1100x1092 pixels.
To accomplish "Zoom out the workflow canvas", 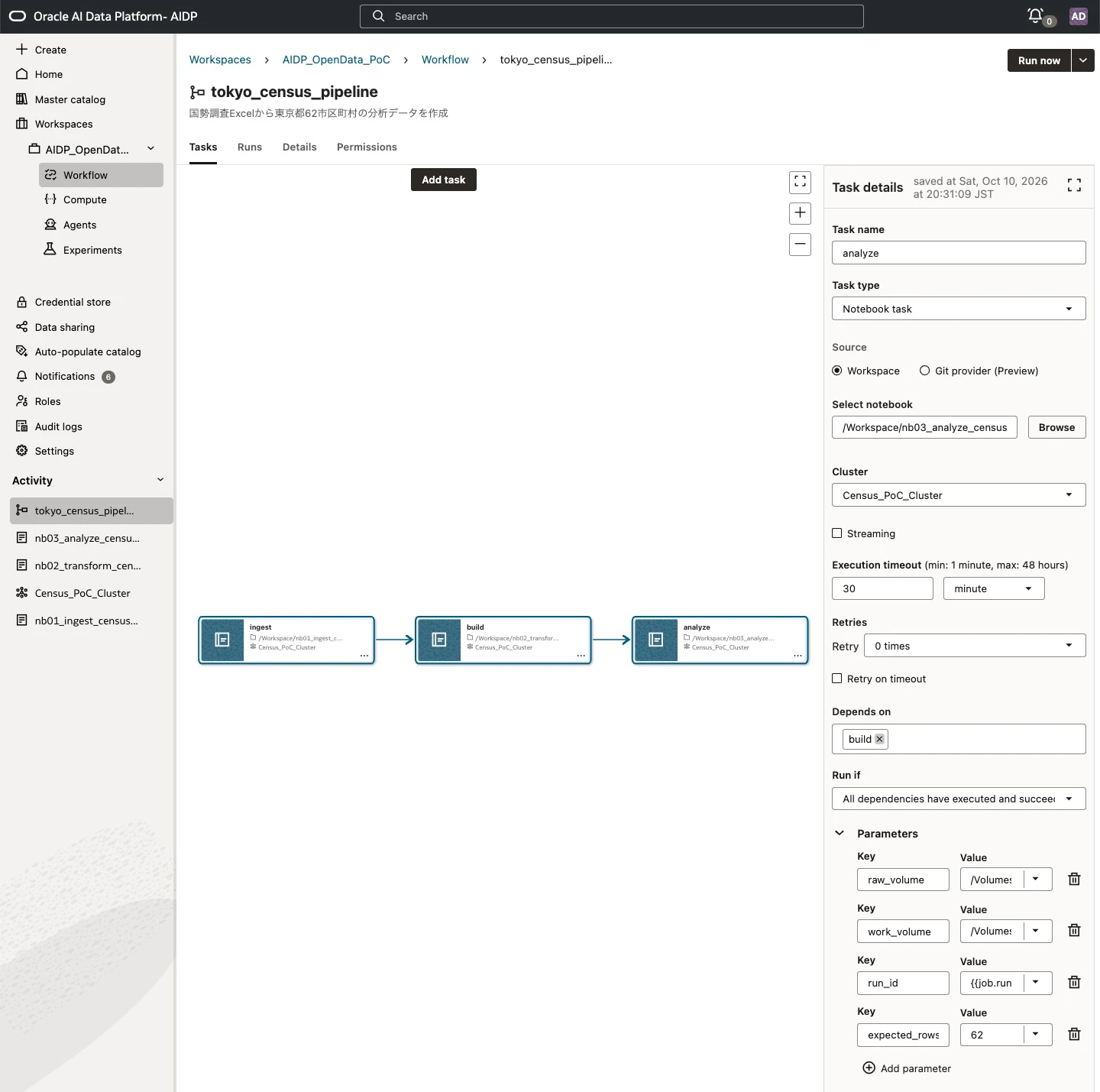I will point(800,245).
